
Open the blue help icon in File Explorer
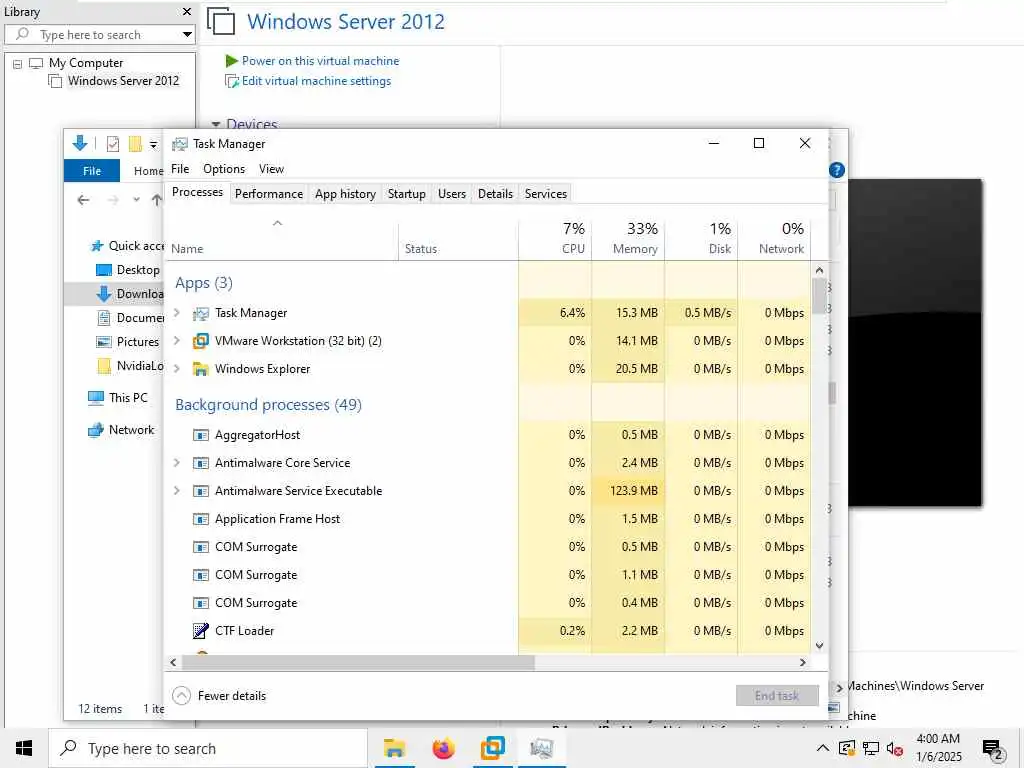(837, 170)
